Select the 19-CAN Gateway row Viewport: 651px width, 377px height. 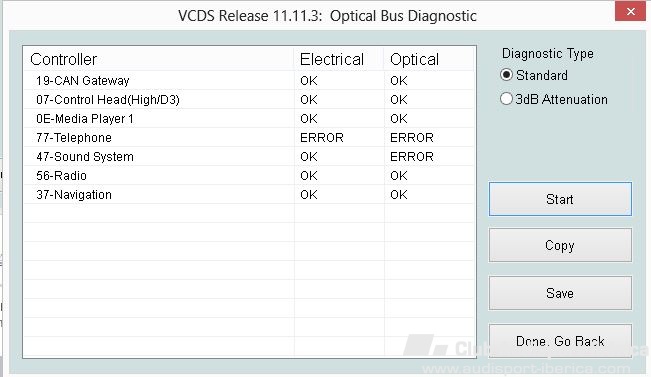[x=249, y=81]
